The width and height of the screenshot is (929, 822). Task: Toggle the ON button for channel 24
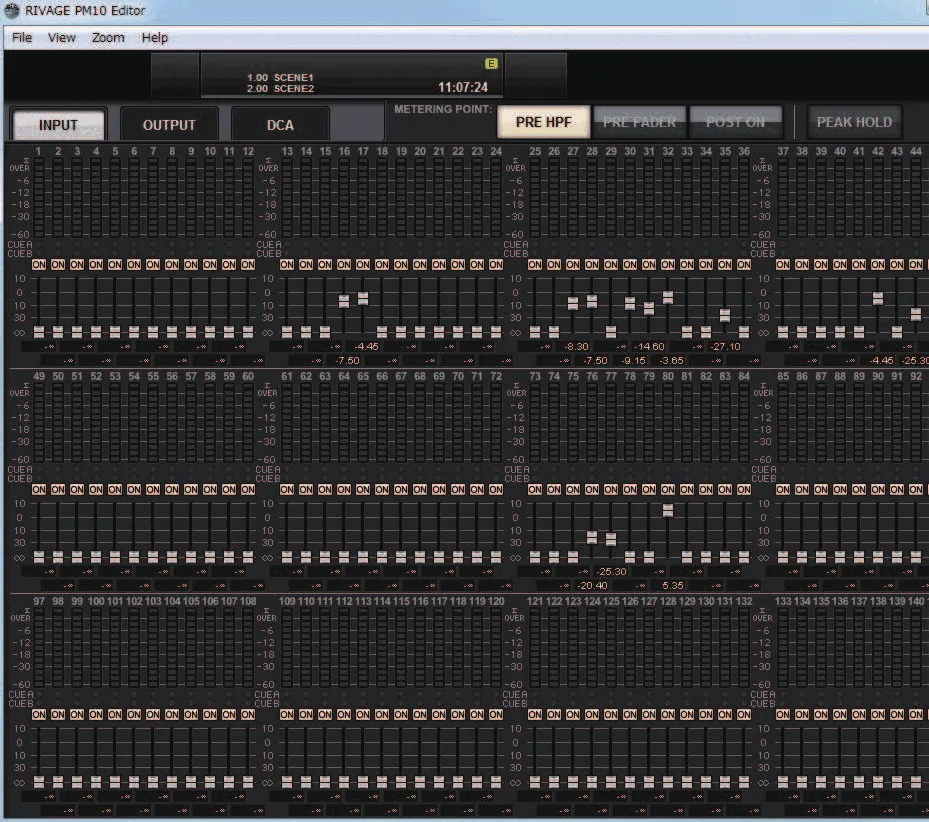point(496,265)
